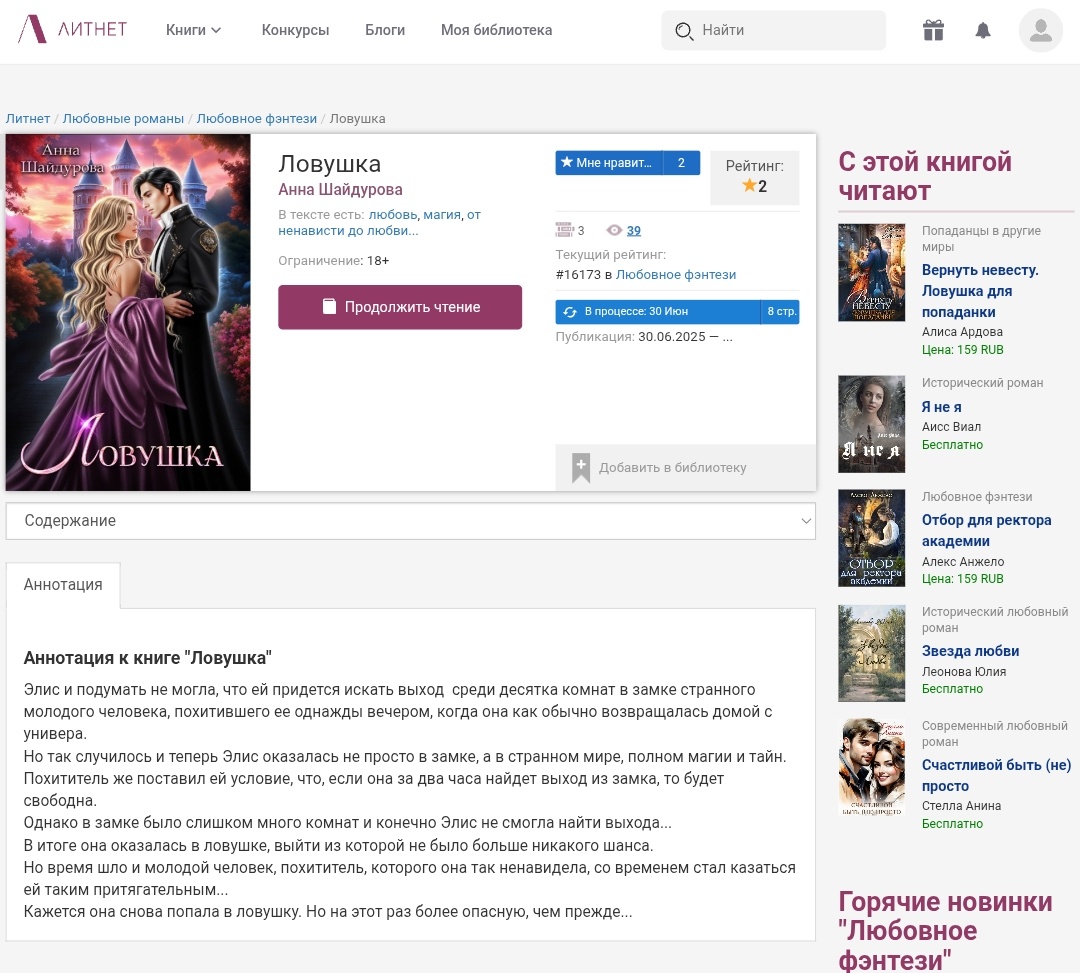Open Звезда любви title link

970,651
